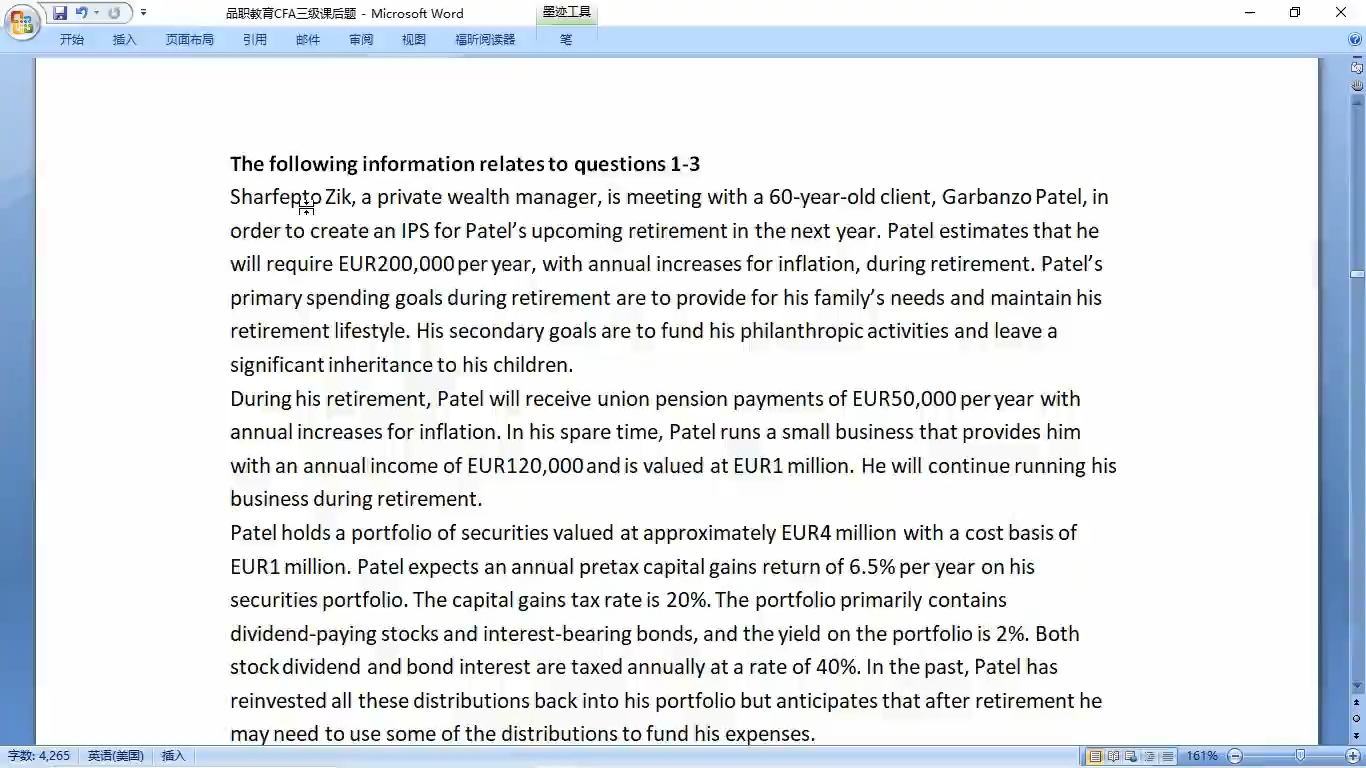Save the document with the floppy icon
The image size is (1366, 768).
[60, 13]
